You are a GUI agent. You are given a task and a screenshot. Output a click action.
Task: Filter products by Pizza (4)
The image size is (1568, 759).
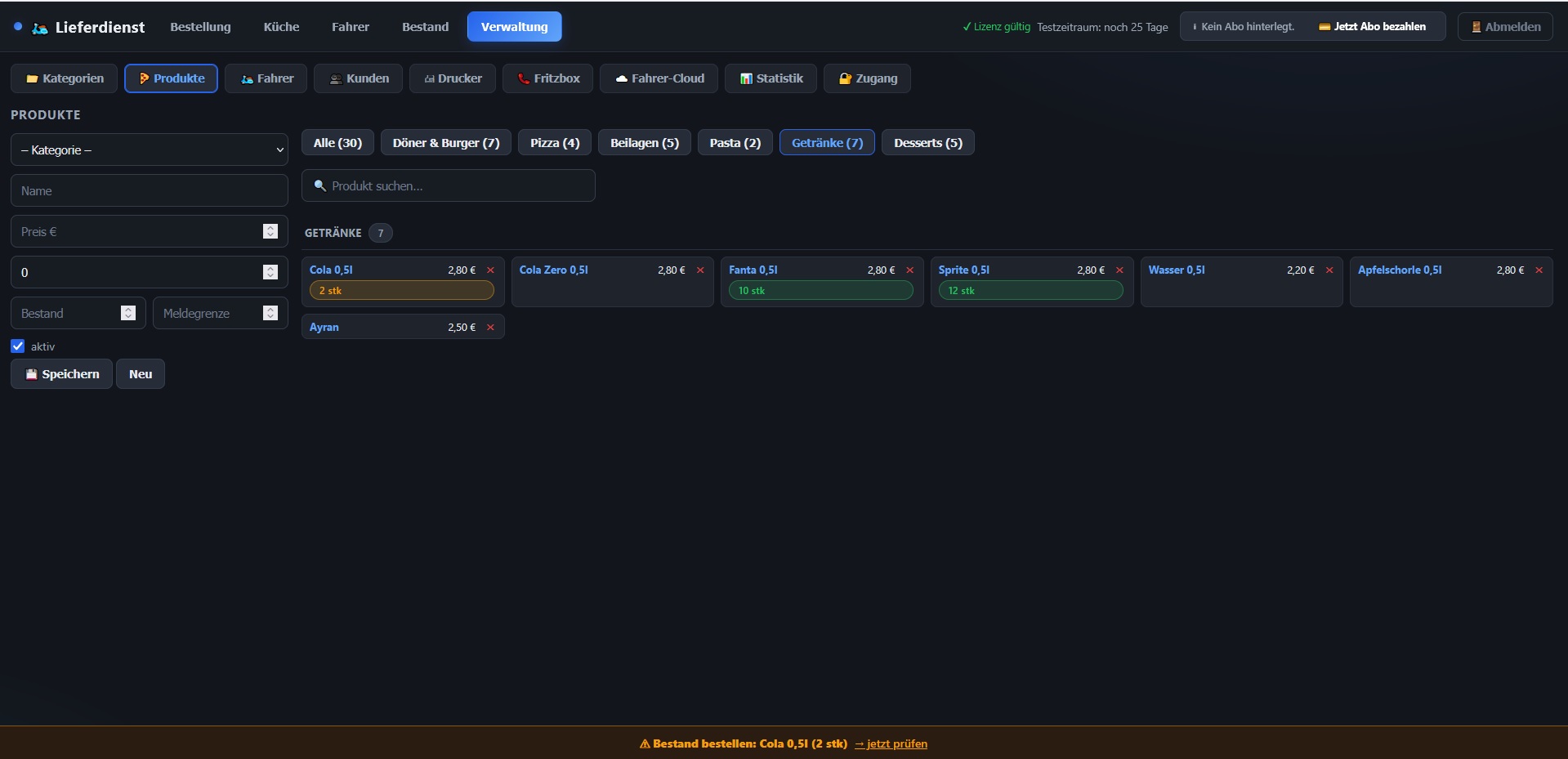[555, 143]
